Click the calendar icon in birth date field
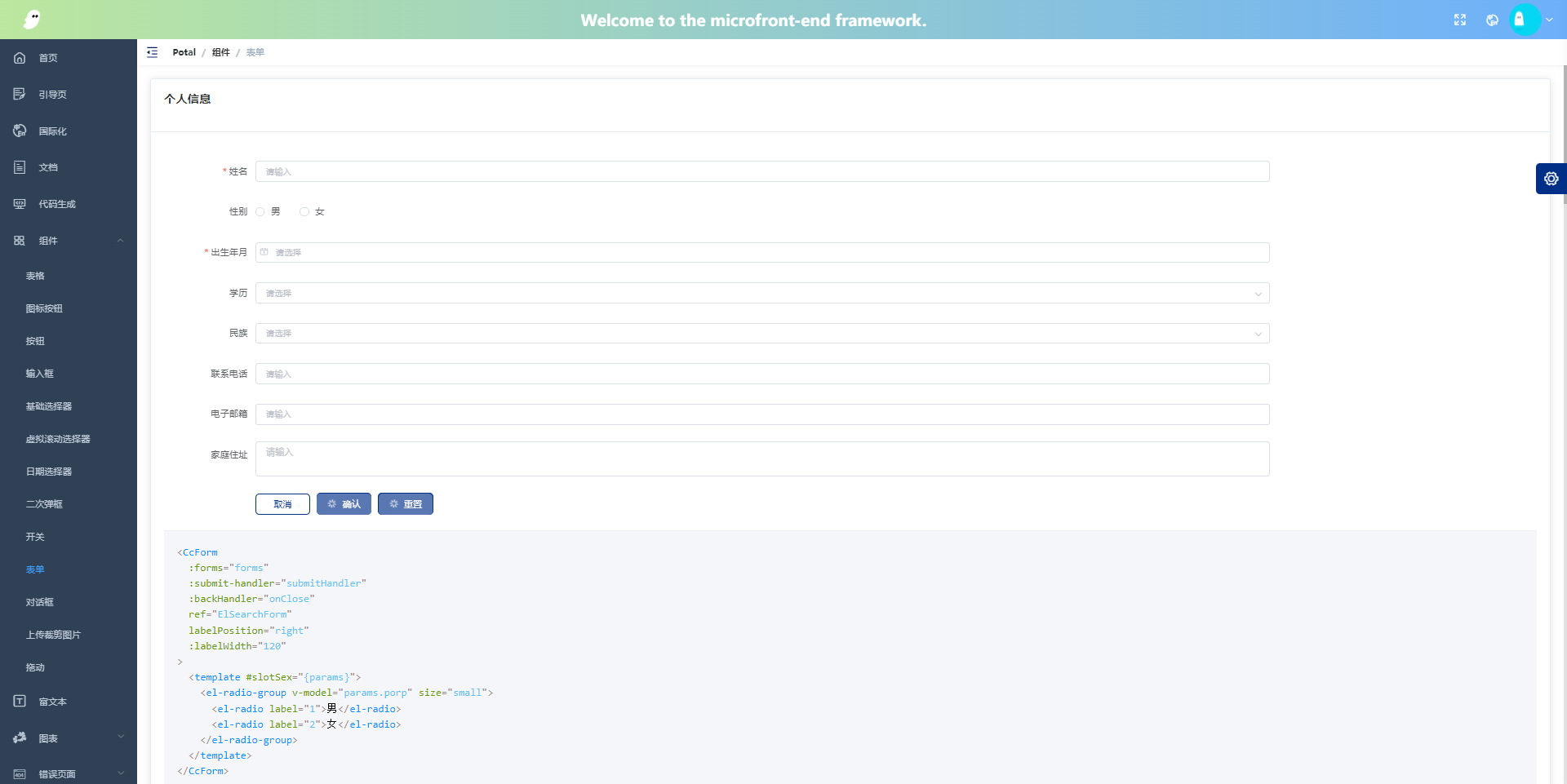Image resolution: width=1567 pixels, height=784 pixels. (264, 252)
